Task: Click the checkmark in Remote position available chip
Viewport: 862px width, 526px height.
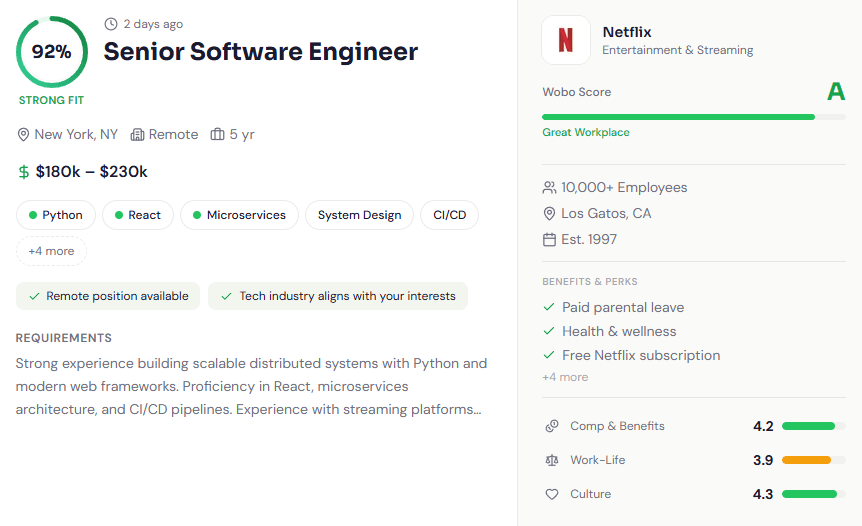Action: (34, 296)
